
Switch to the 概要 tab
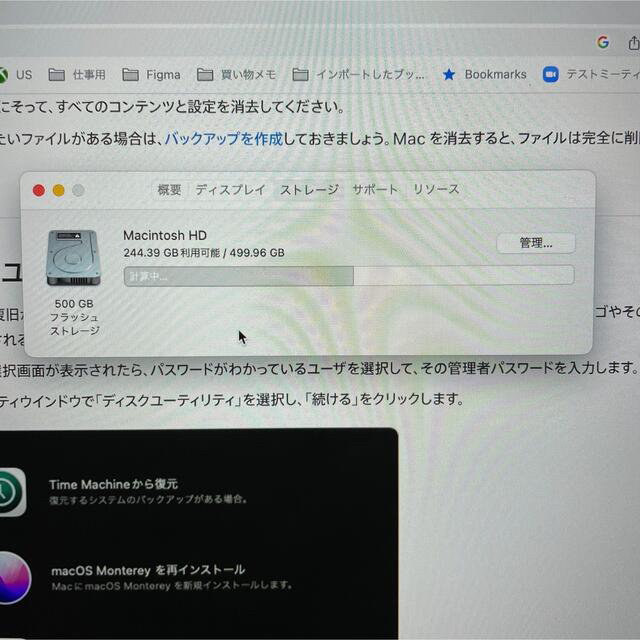(169, 190)
